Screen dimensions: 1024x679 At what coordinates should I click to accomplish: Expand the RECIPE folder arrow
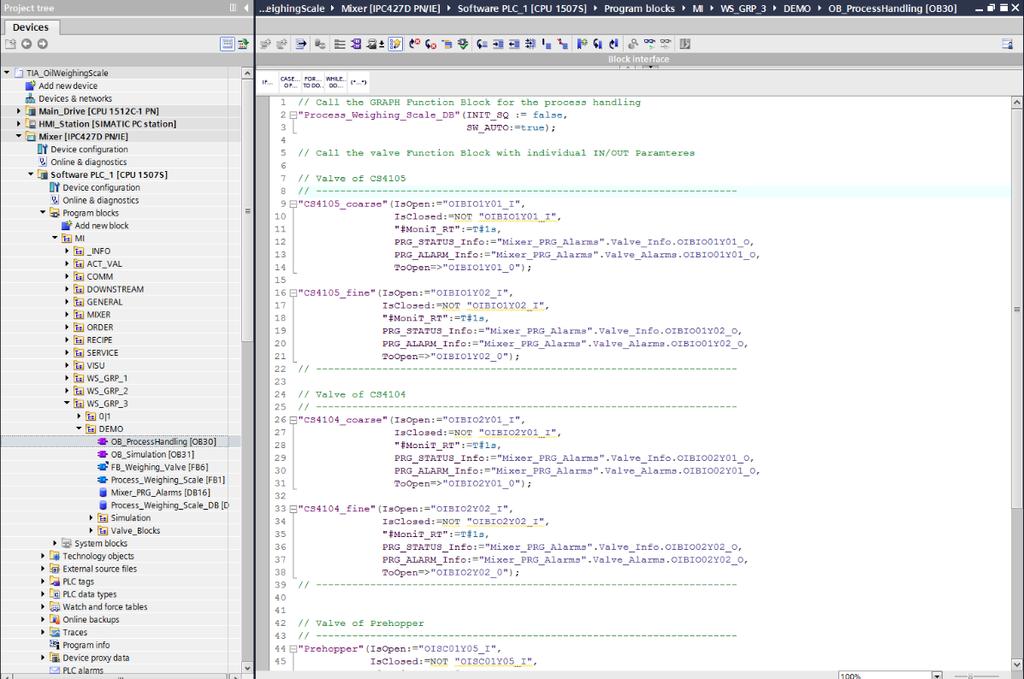coord(67,340)
